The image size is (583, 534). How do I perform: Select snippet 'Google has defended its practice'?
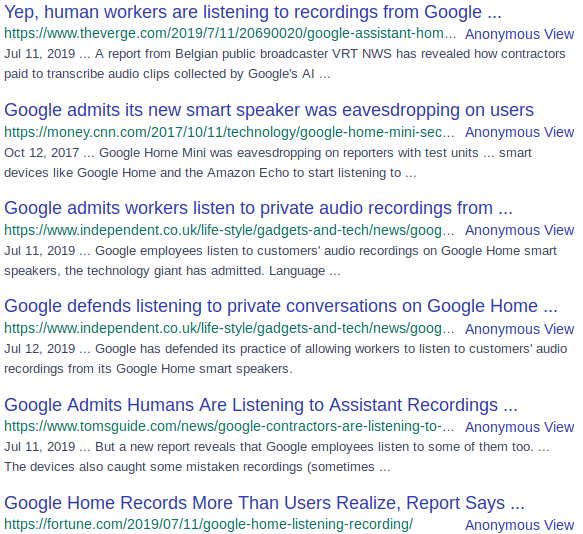pos(191,349)
